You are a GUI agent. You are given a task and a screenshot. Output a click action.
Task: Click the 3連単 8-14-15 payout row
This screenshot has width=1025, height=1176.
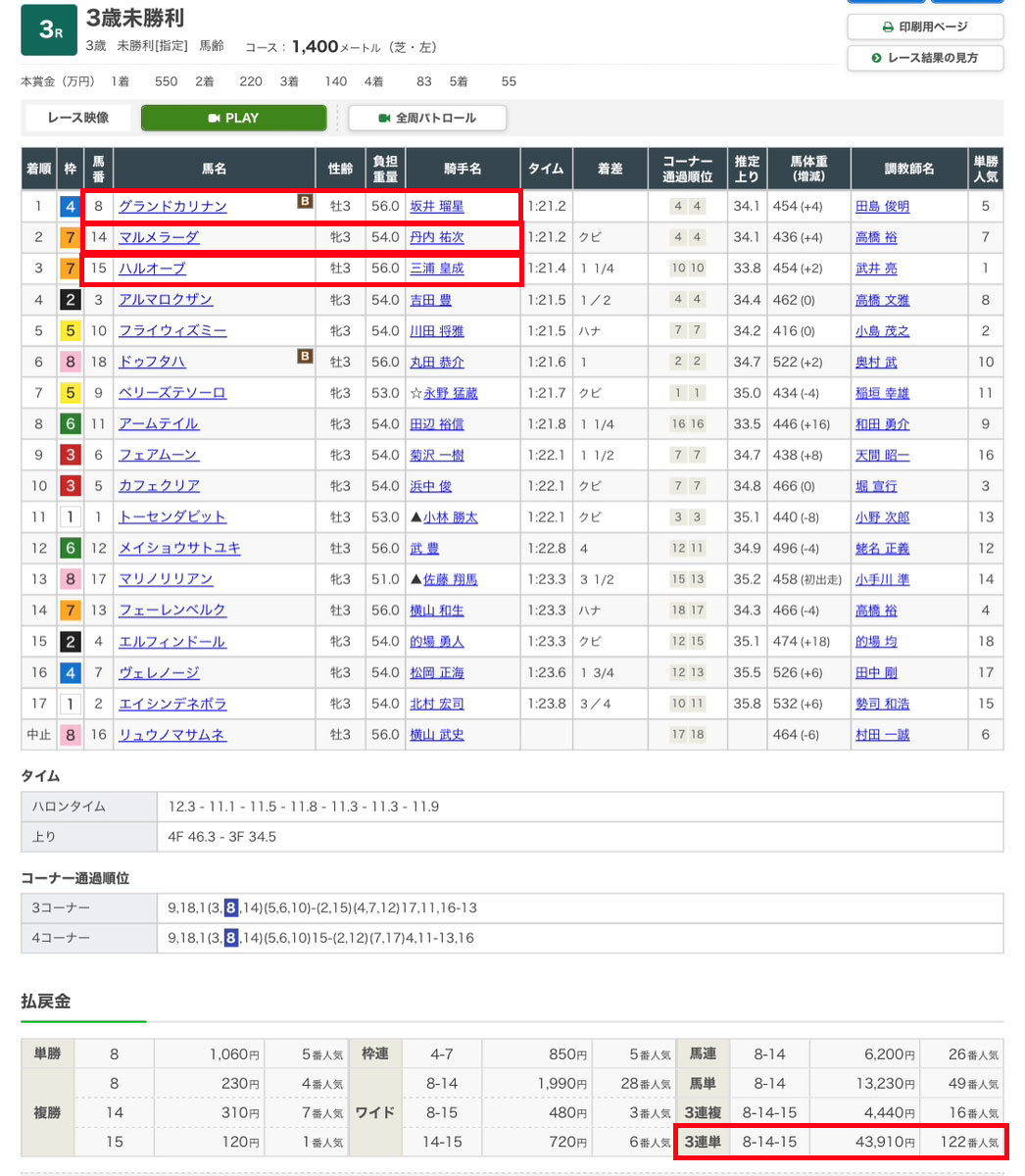840,1142
